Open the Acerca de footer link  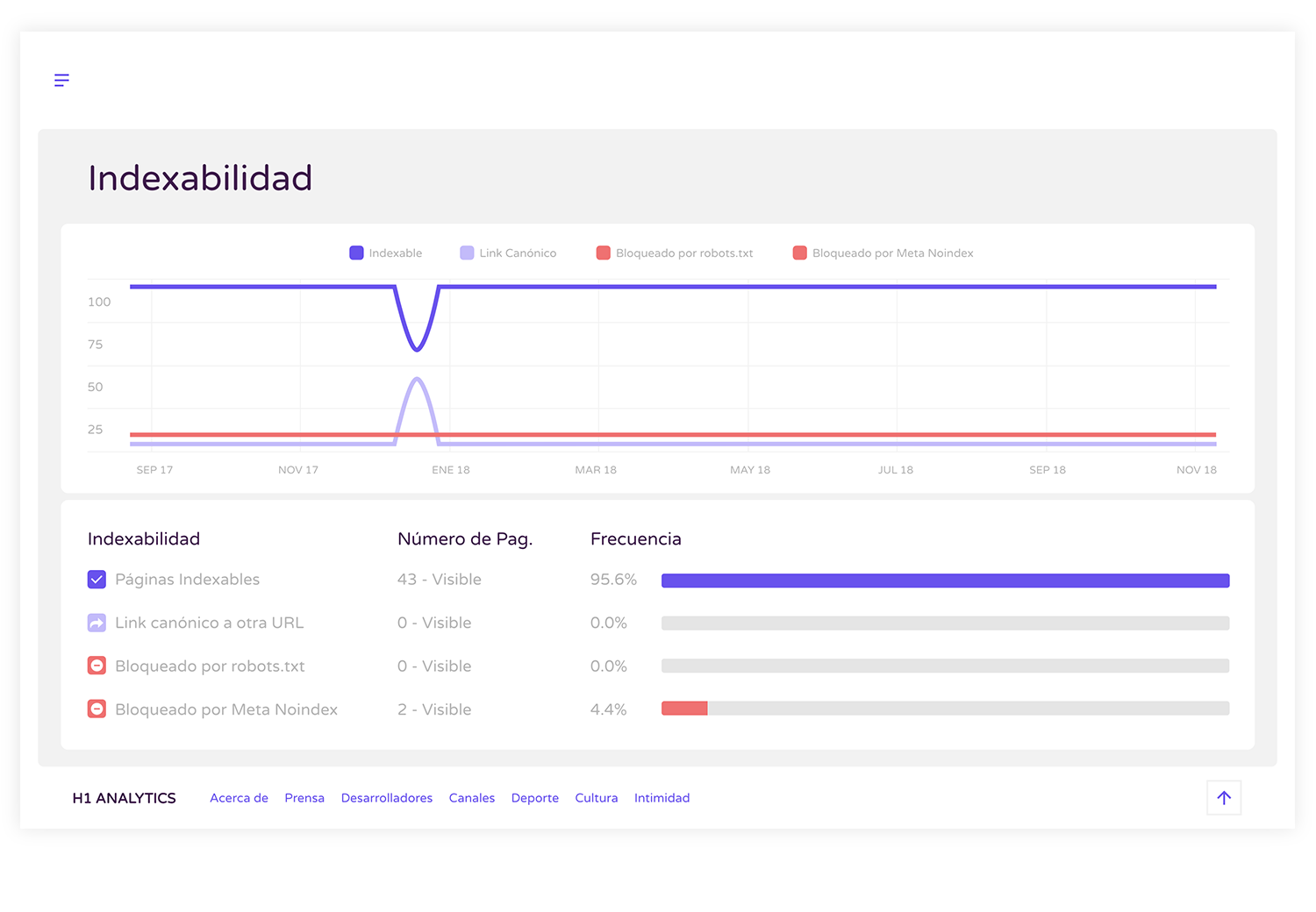coord(239,798)
